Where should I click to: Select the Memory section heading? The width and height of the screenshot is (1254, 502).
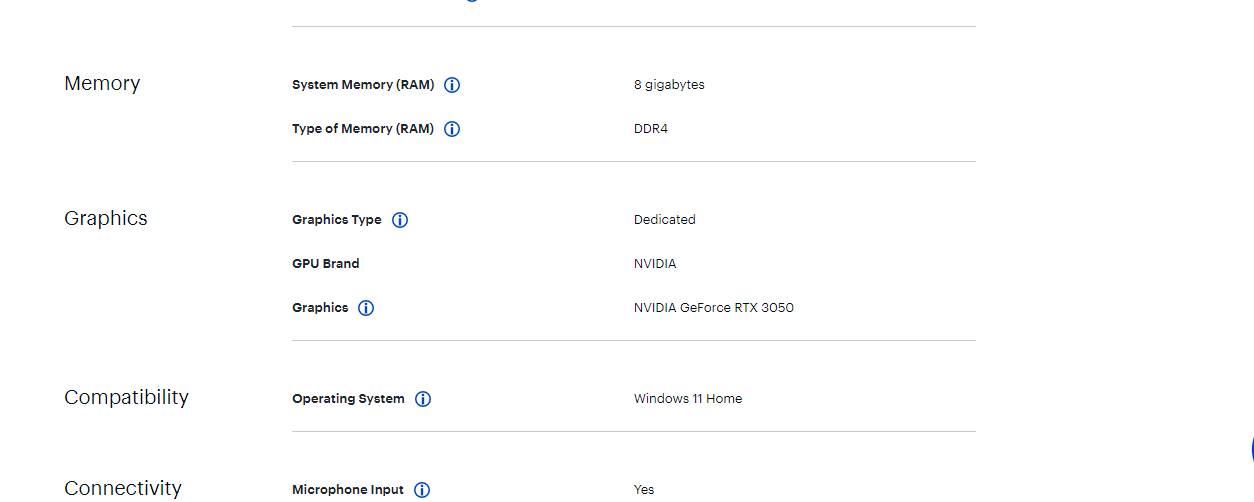[102, 83]
